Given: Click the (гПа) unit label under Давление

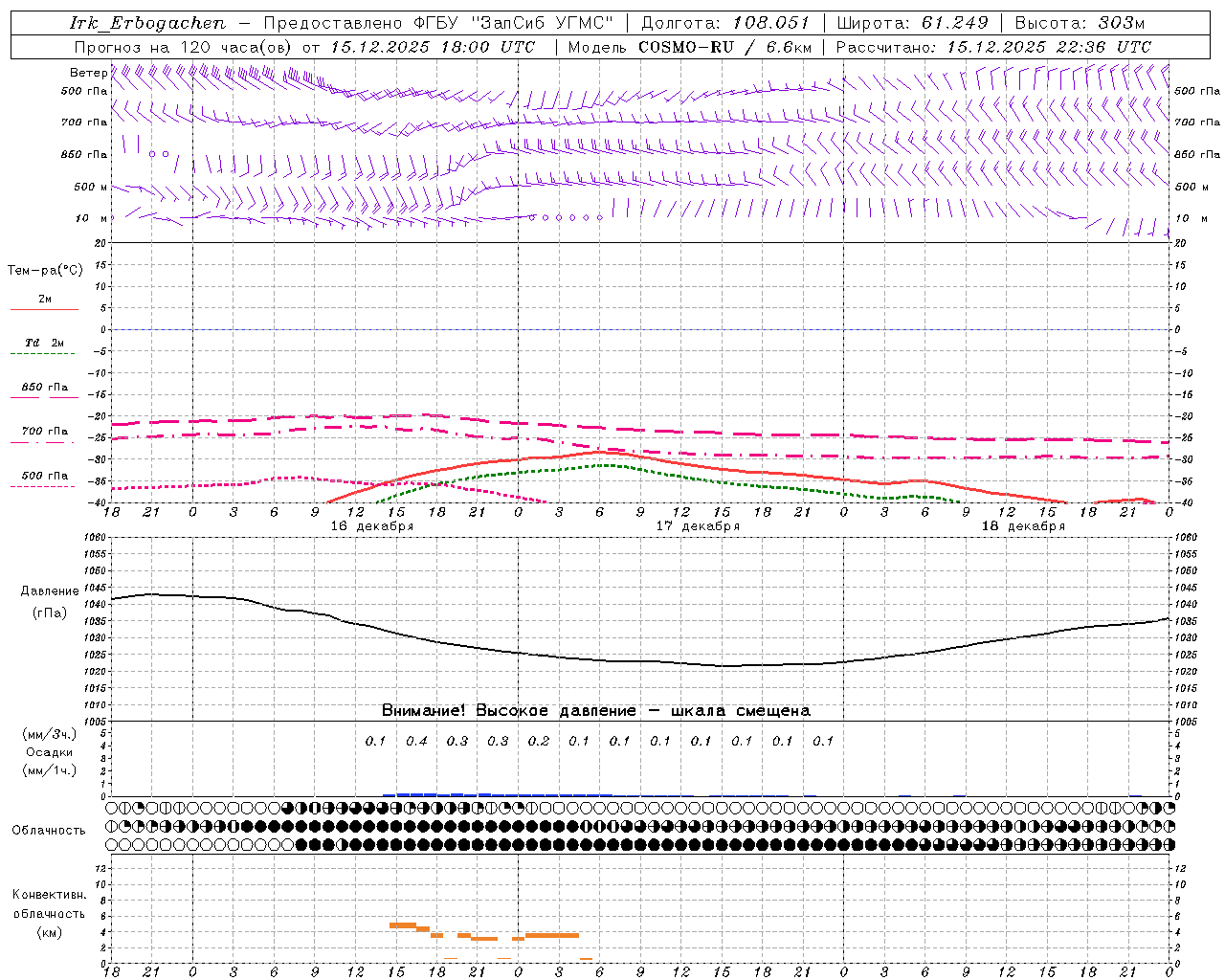Looking at the screenshot, I should (x=50, y=613).
